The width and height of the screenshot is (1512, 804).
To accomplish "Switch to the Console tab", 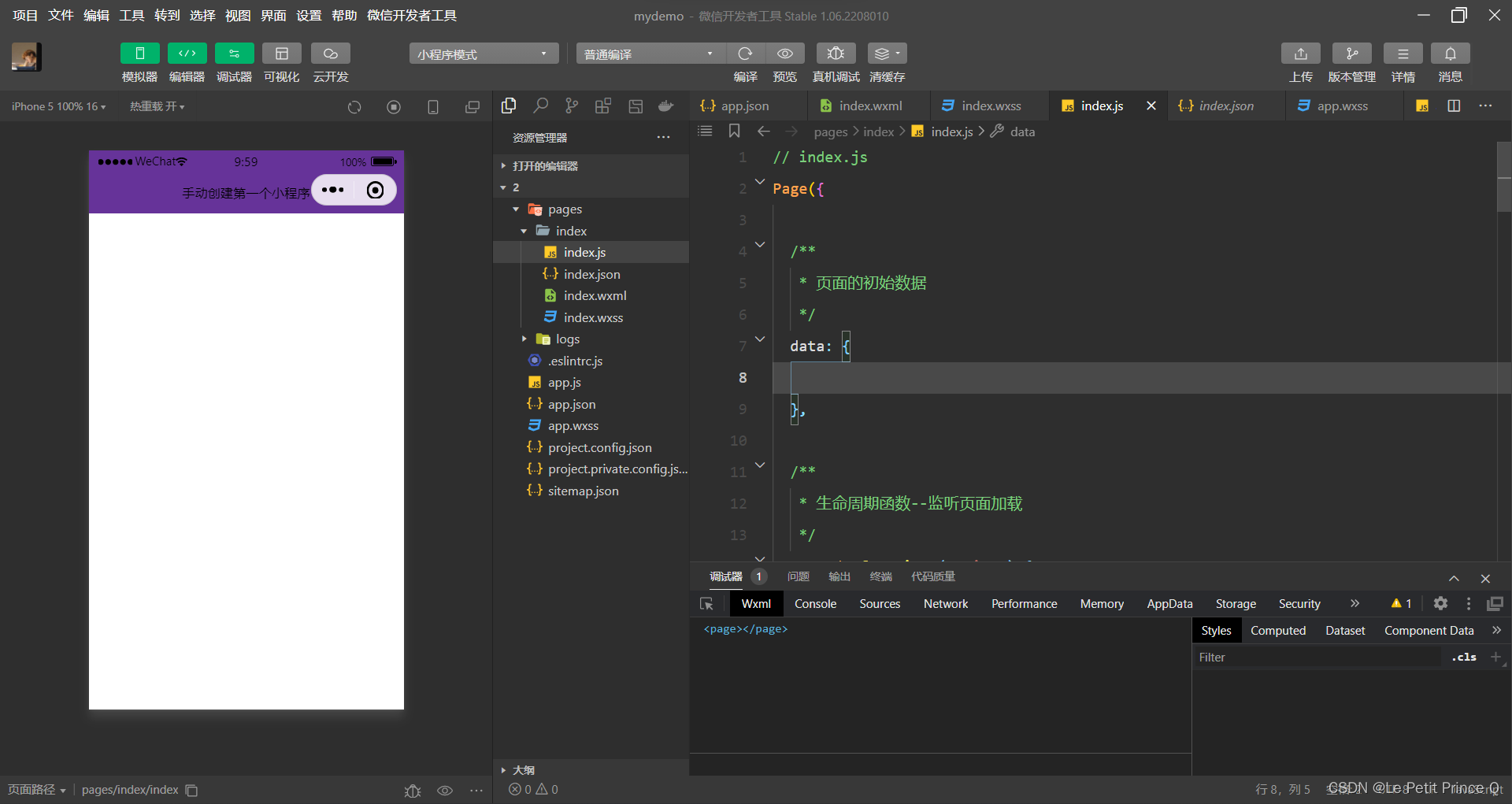I will click(x=815, y=604).
